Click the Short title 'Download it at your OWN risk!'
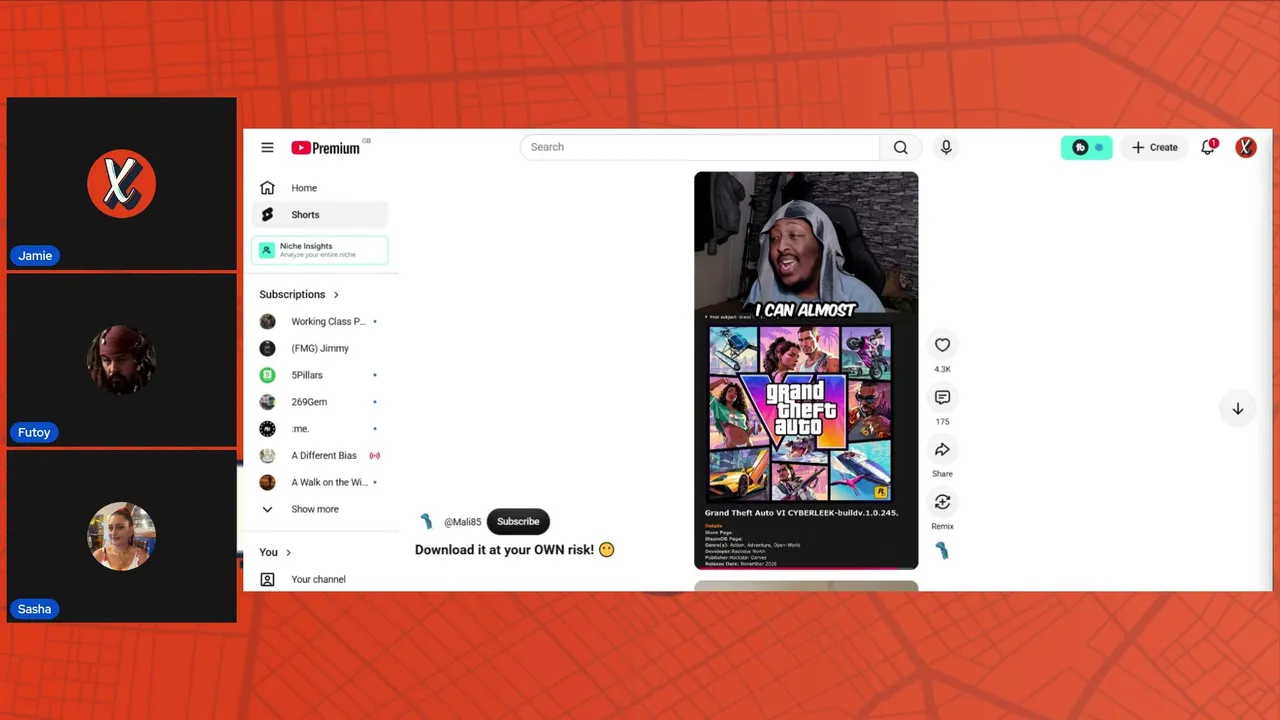This screenshot has height=720, width=1280. click(515, 550)
